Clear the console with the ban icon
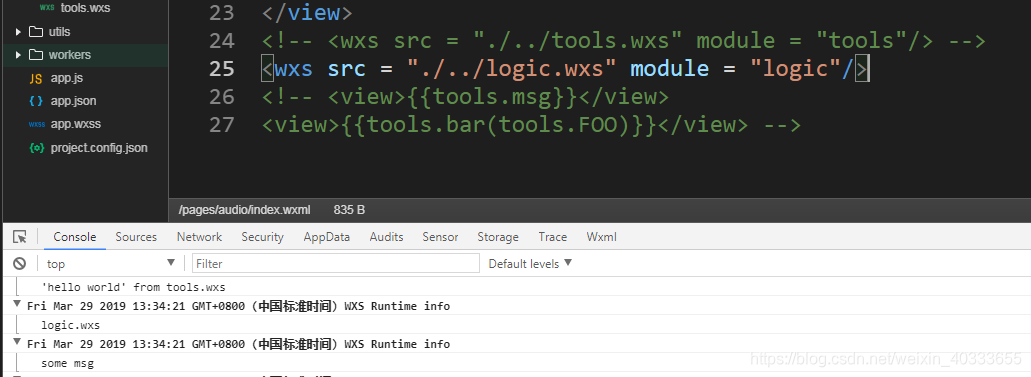Screen dimensions: 1031x377 tap(20, 264)
